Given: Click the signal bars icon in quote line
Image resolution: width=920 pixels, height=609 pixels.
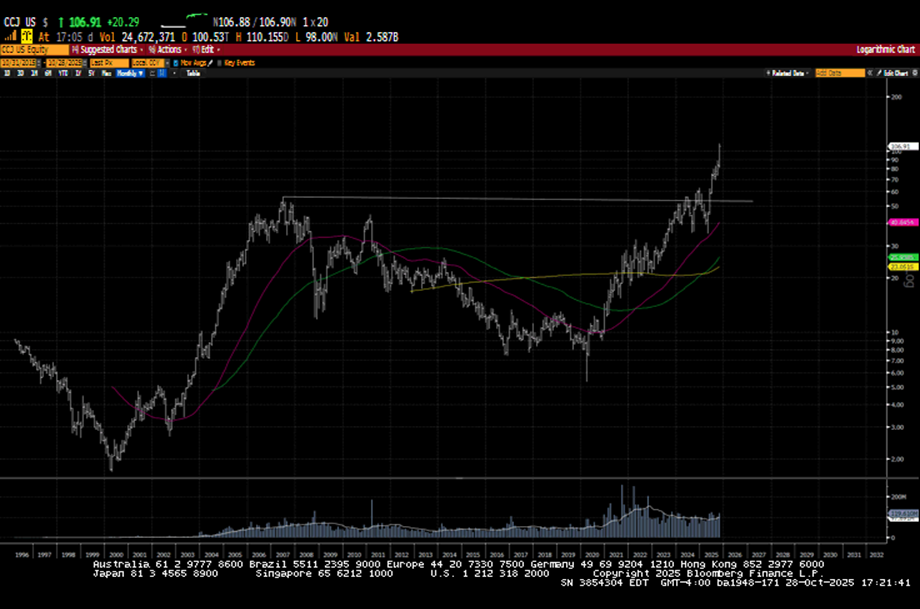Looking at the screenshot, I should pyautogui.click(x=10, y=36).
